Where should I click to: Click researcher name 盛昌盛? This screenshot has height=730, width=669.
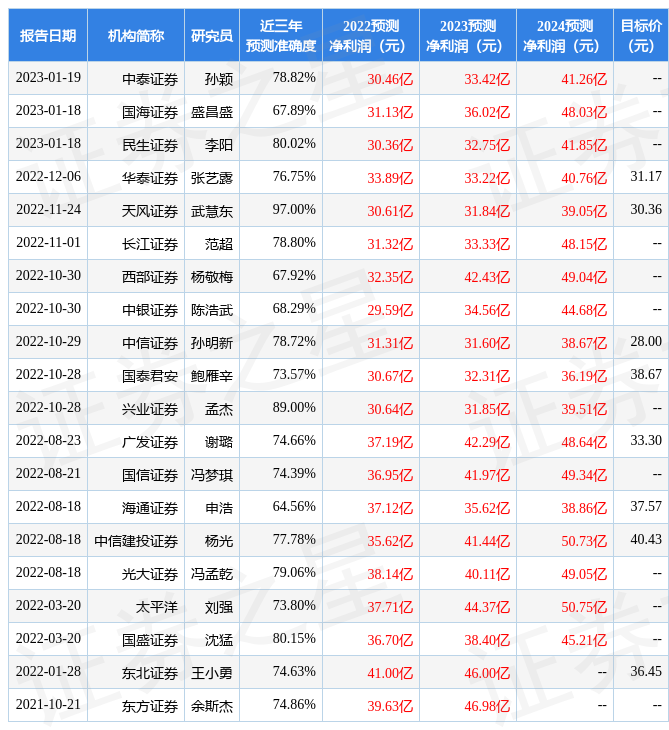[x=212, y=112]
